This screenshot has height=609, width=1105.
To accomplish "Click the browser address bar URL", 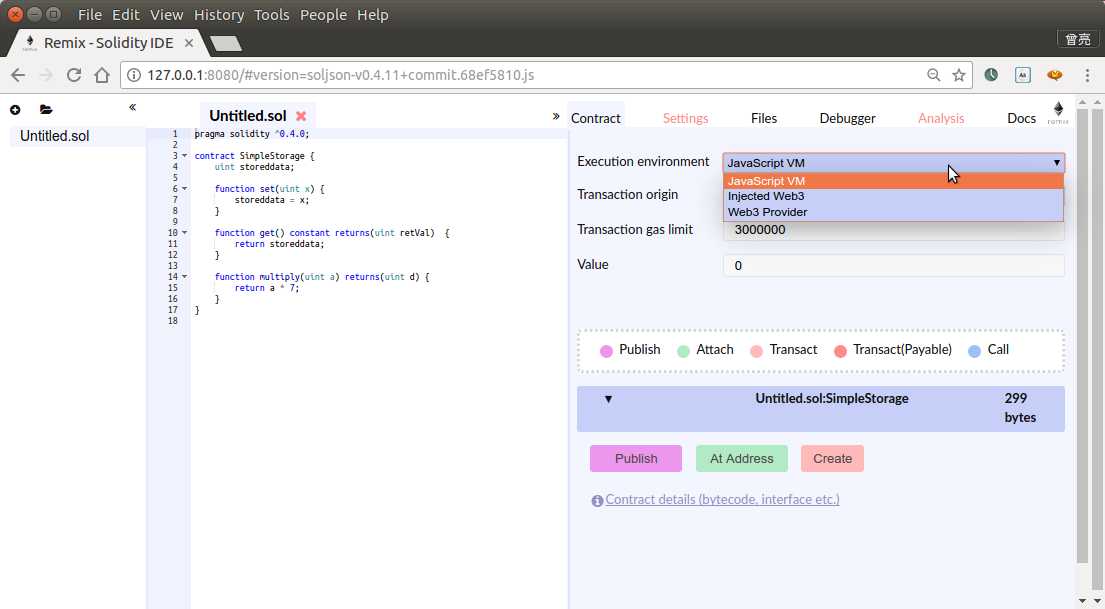I will click(x=340, y=75).
